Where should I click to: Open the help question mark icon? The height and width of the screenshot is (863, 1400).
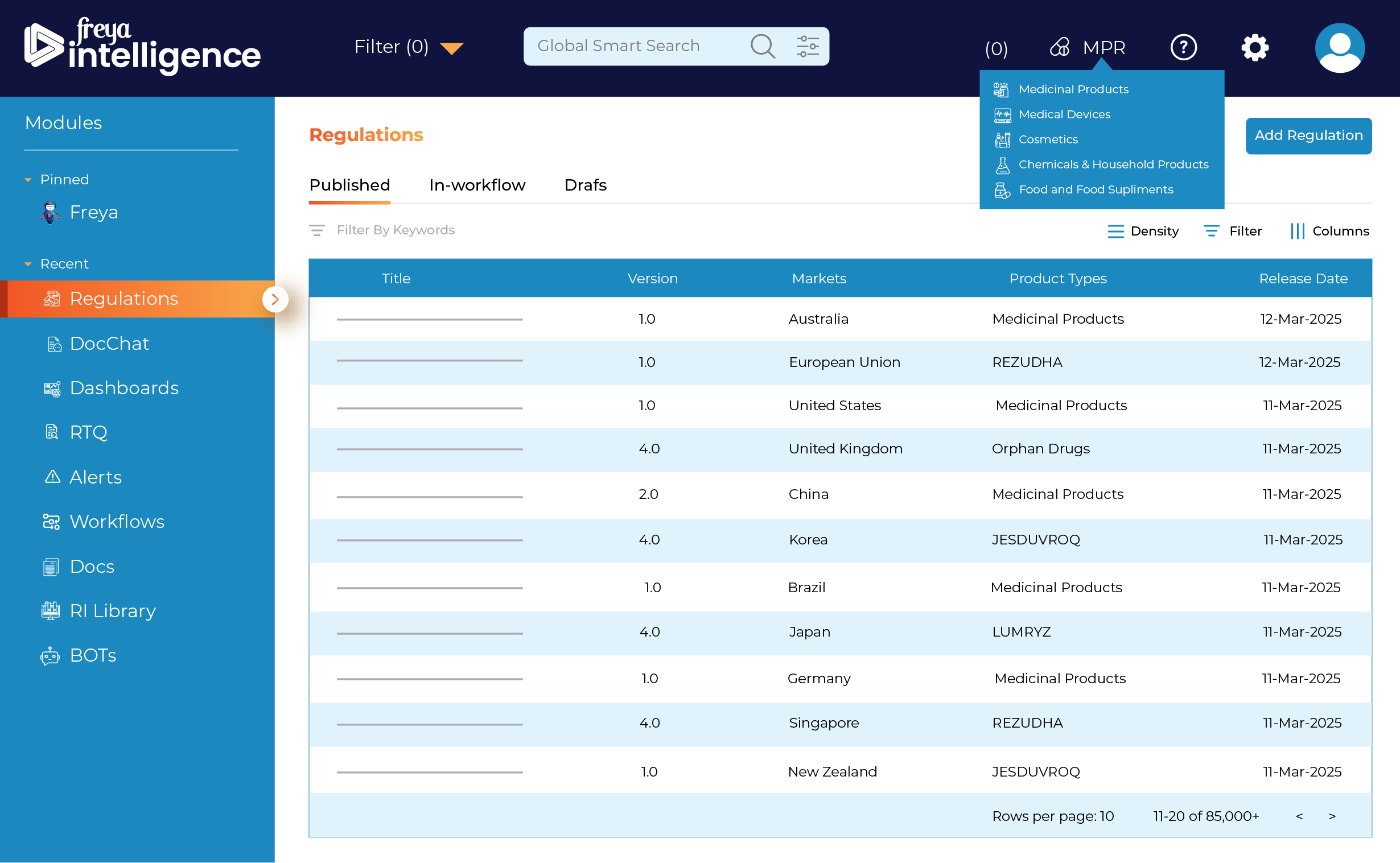1184,47
